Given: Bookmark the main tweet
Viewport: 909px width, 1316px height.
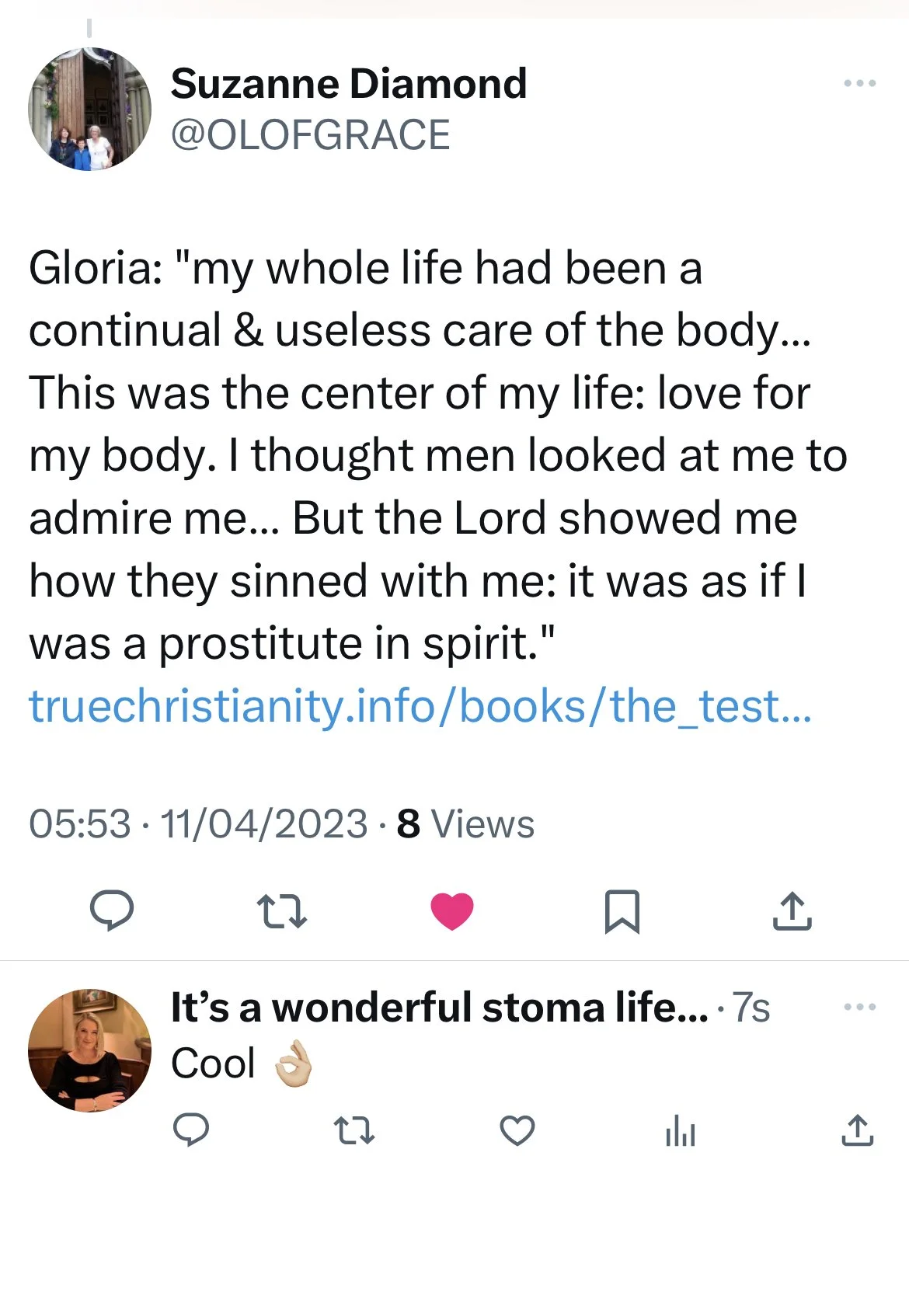Looking at the screenshot, I should pyautogui.click(x=622, y=911).
